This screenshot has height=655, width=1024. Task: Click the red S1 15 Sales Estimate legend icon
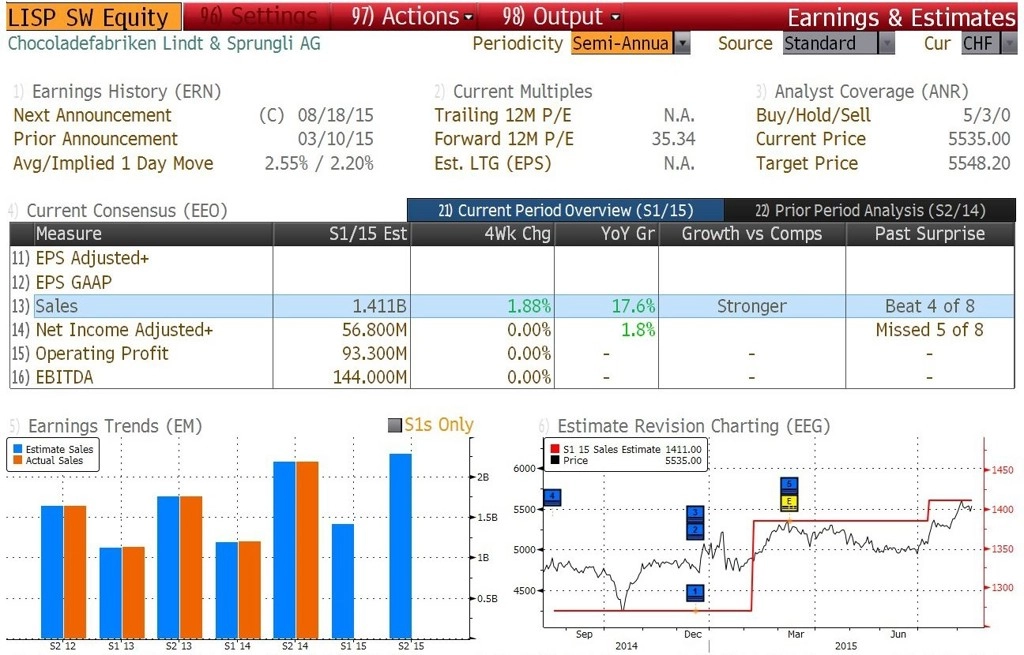(x=554, y=449)
